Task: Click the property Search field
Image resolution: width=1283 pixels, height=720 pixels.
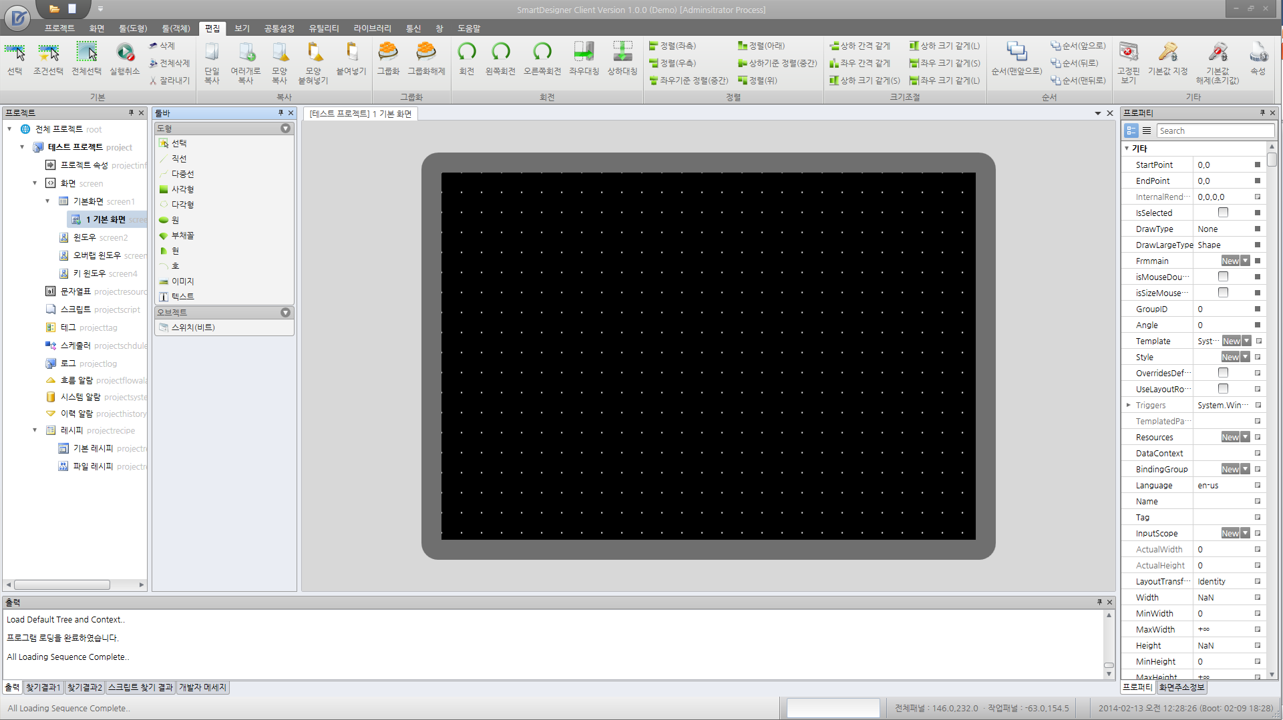Action: coord(1214,131)
